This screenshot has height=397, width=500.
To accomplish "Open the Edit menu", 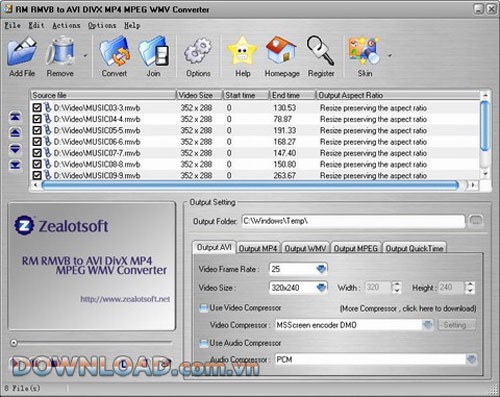I will tap(36, 25).
